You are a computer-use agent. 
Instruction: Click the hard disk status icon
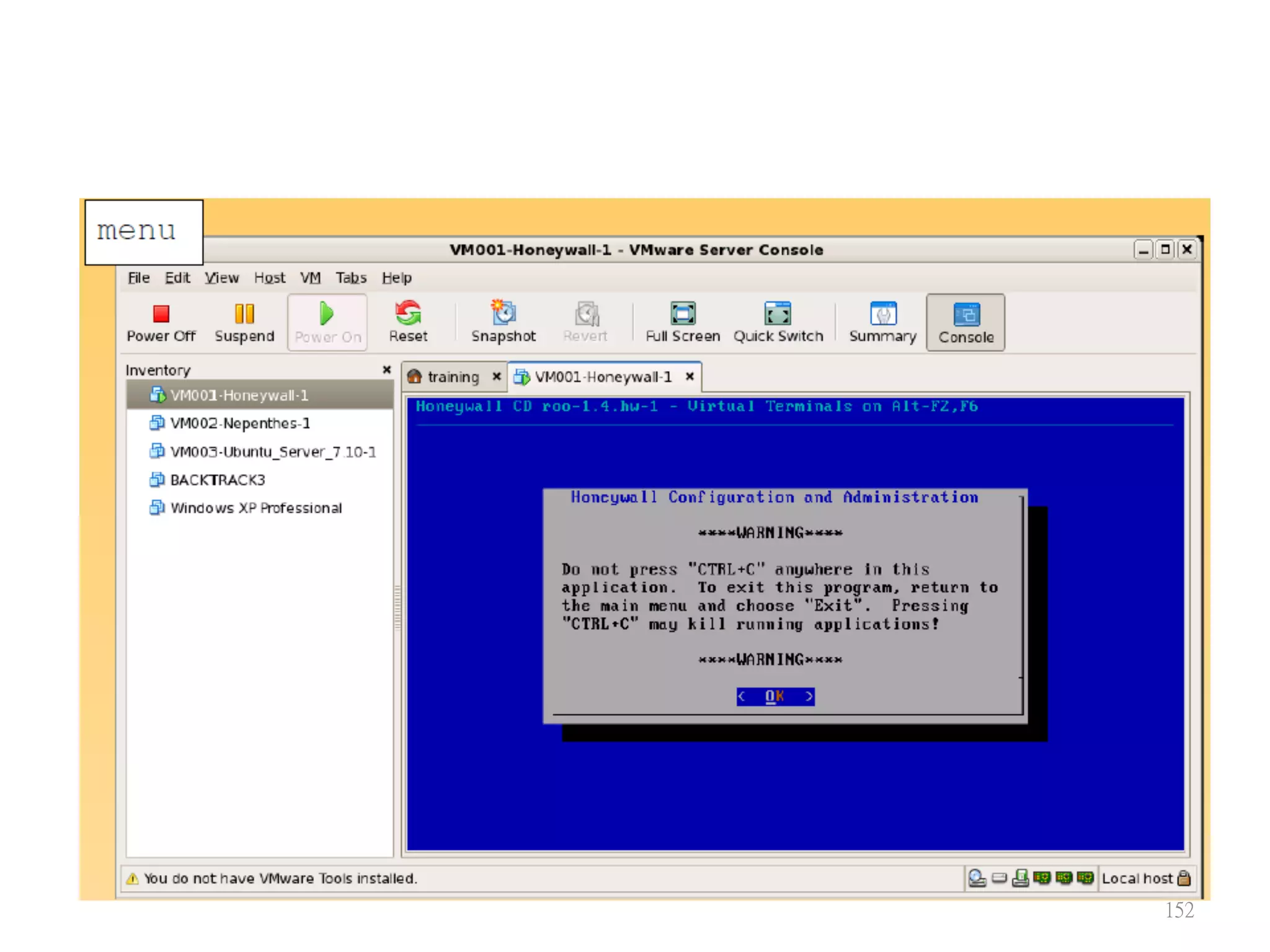coord(999,878)
